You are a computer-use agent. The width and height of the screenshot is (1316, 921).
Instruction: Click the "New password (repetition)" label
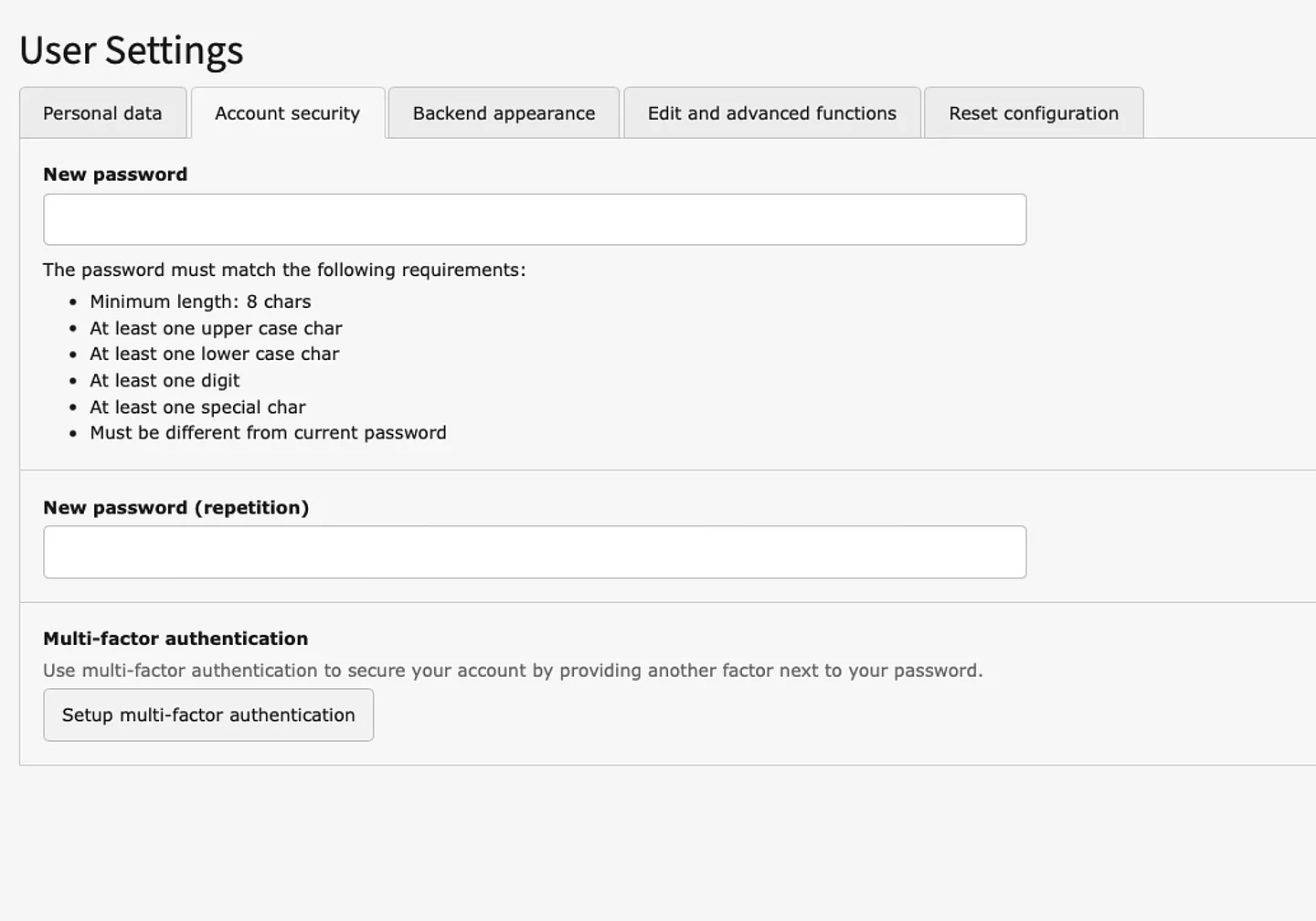pyautogui.click(x=175, y=508)
